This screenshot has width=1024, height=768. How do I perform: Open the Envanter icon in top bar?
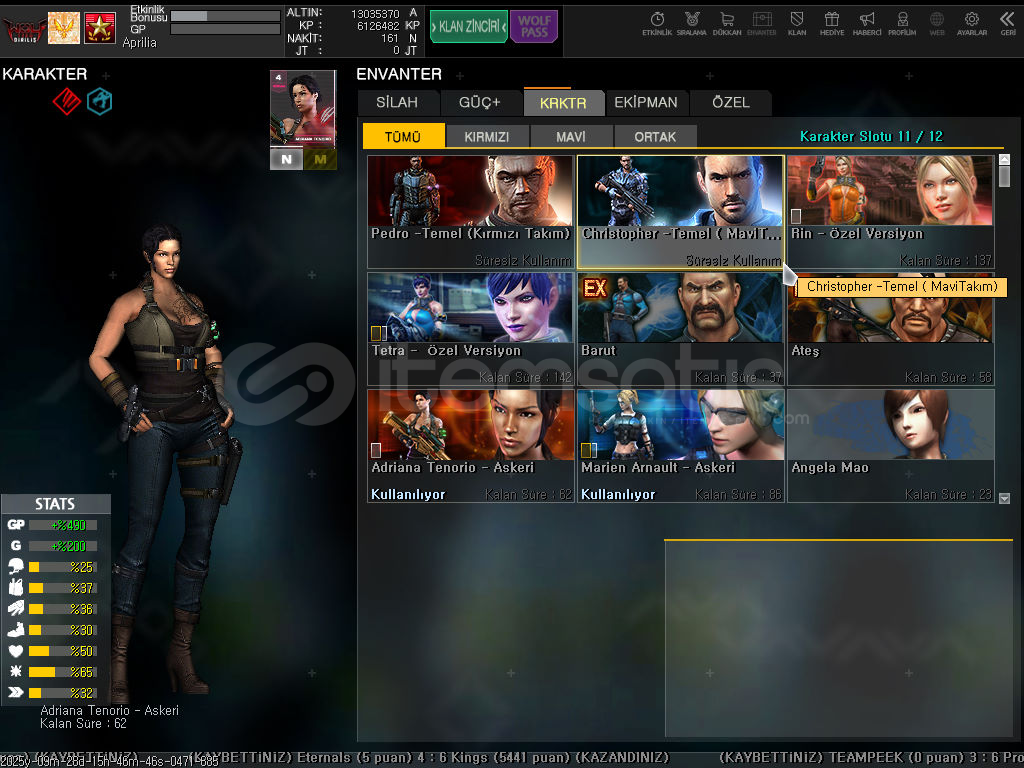[761, 24]
